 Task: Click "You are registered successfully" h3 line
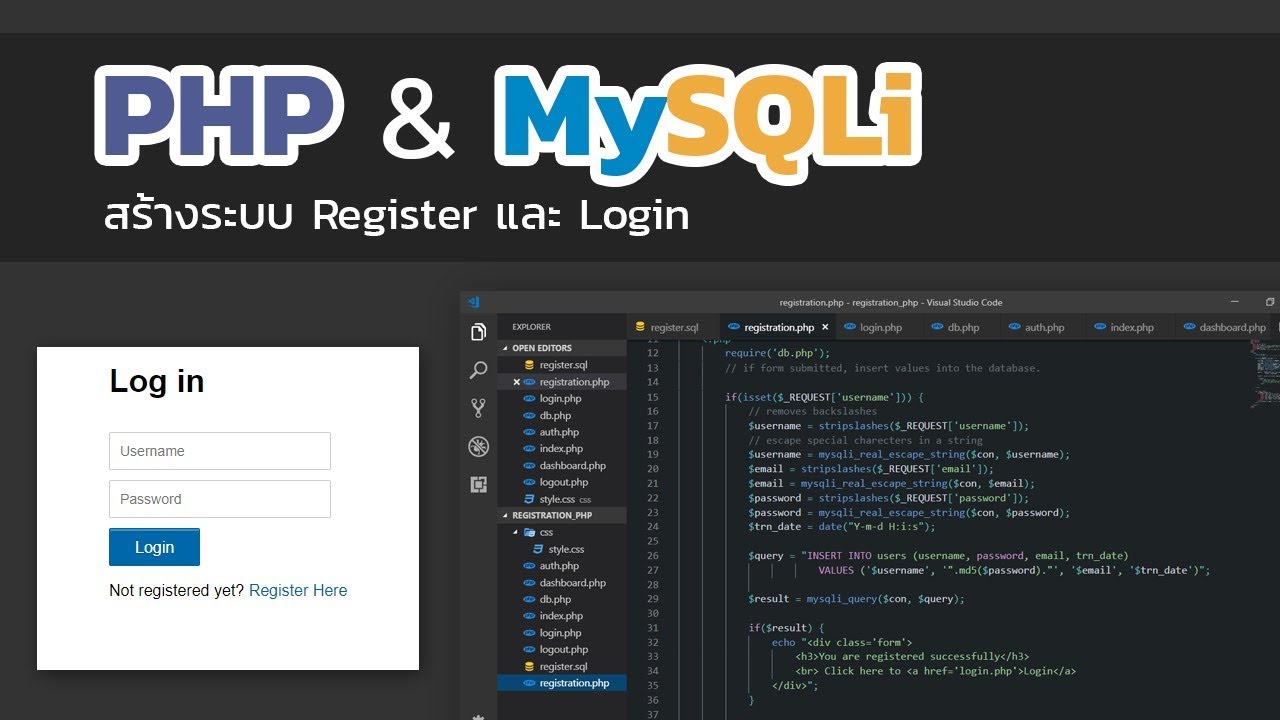click(912, 656)
